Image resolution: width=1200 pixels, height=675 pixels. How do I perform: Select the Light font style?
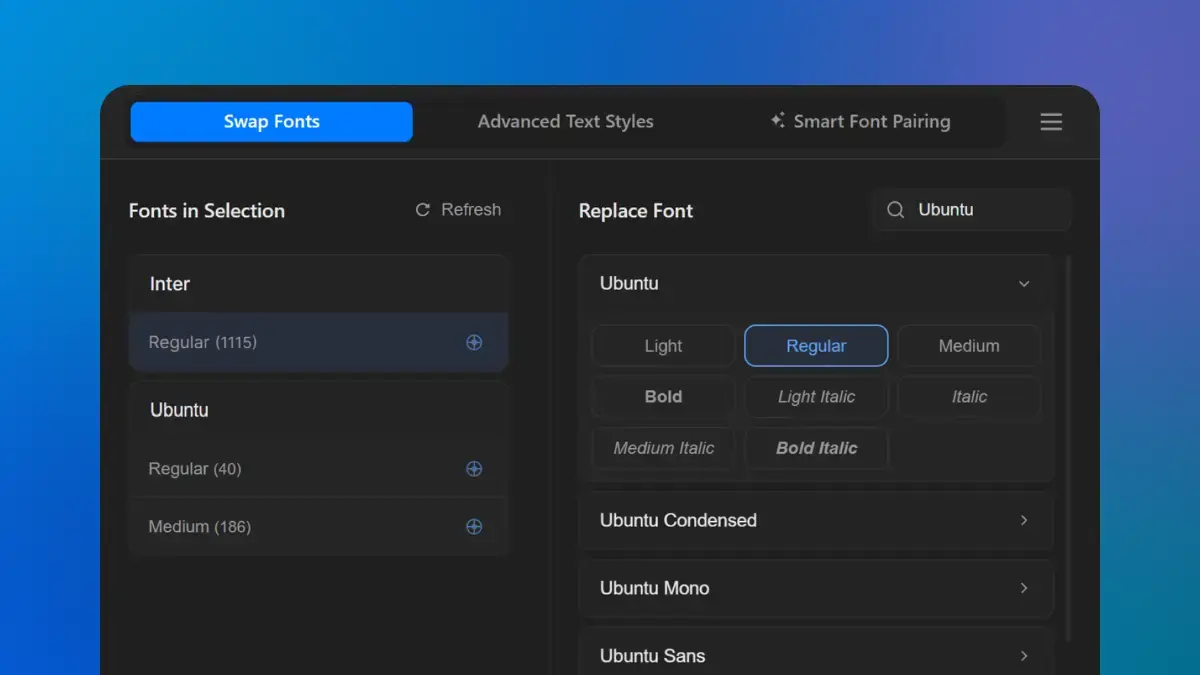pyautogui.click(x=663, y=346)
